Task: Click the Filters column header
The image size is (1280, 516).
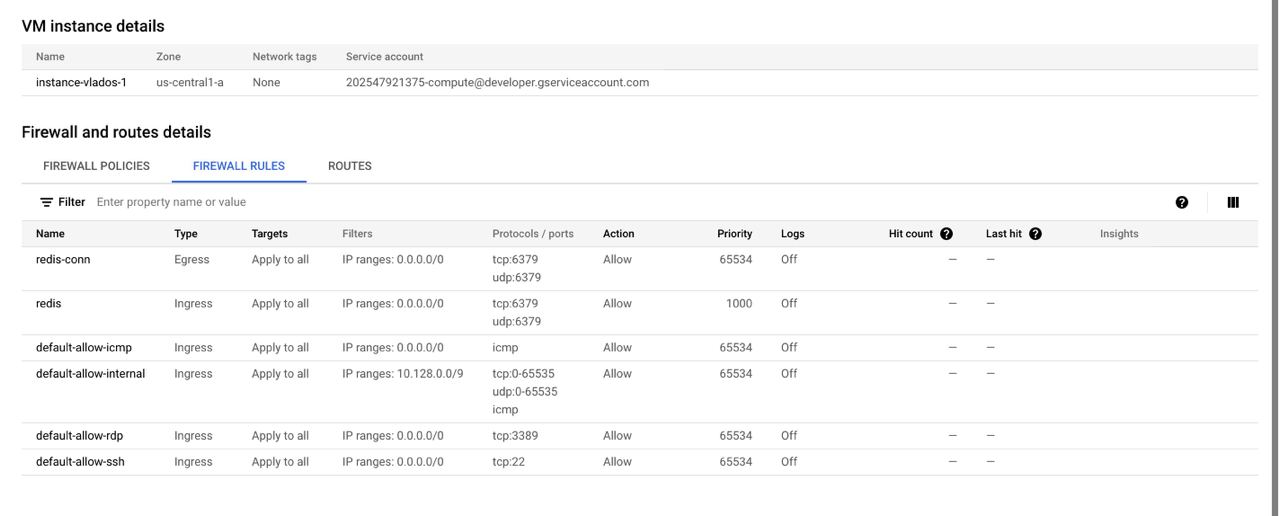Action: [357, 234]
